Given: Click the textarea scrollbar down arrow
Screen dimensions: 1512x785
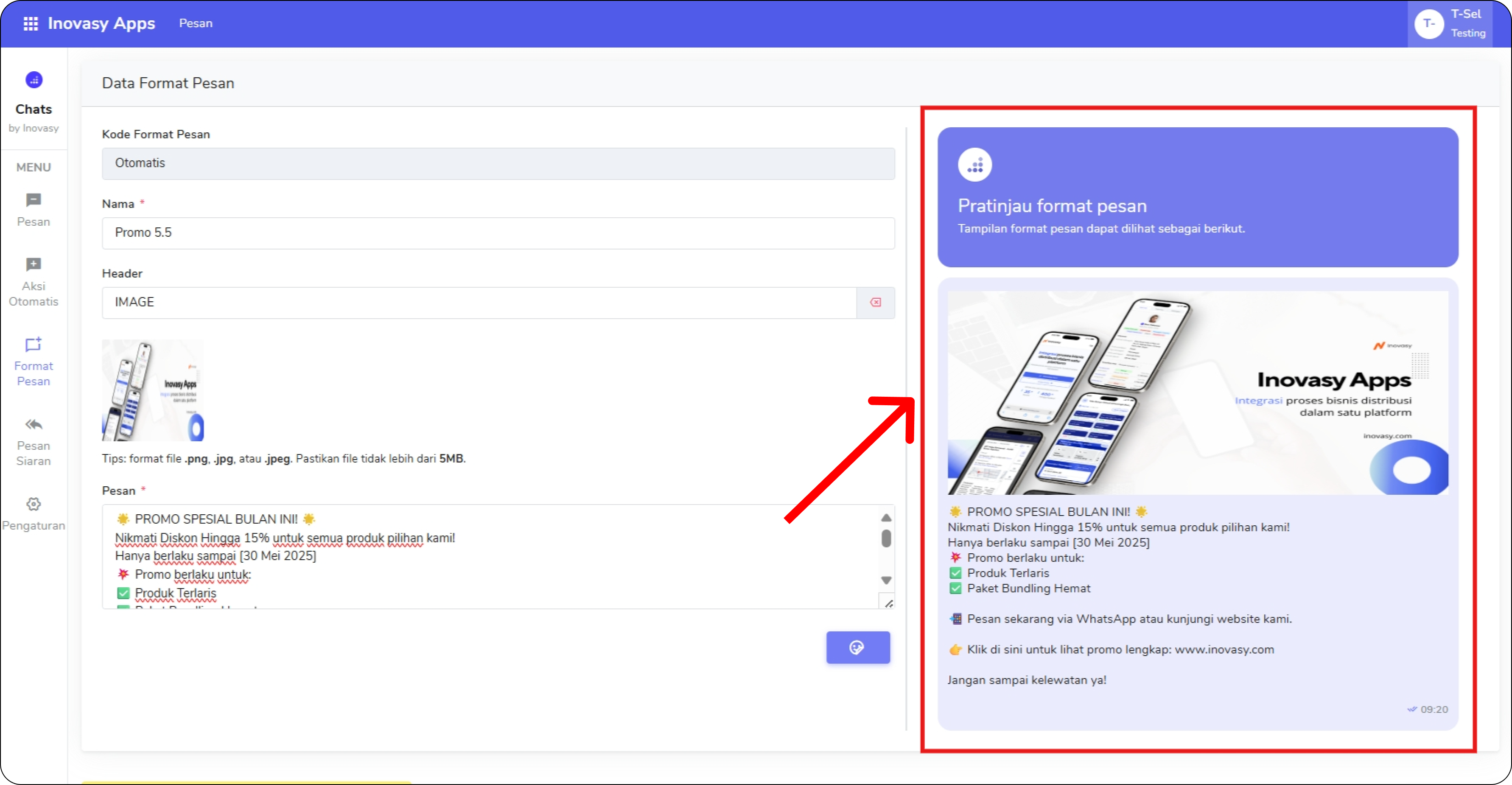Looking at the screenshot, I should 886,580.
